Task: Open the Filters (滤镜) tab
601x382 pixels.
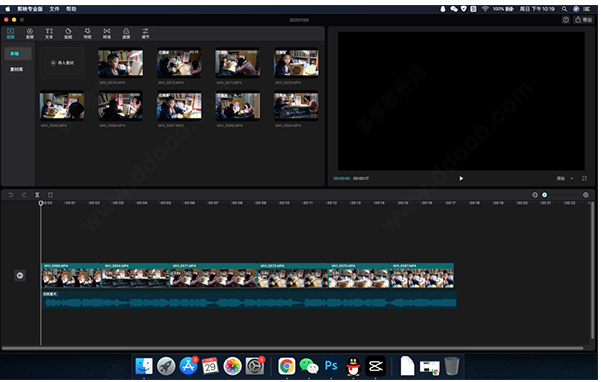Action: (x=126, y=33)
